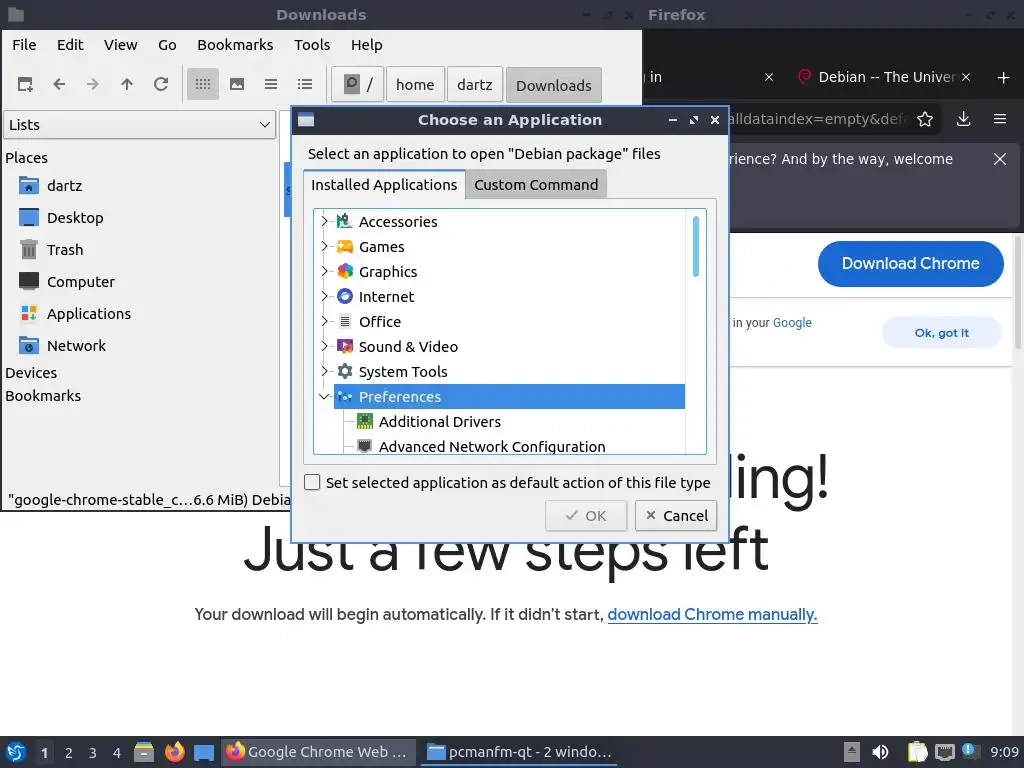The height and width of the screenshot is (768, 1024).
Task: Open Firefox downloads panel
Action: (x=963, y=119)
